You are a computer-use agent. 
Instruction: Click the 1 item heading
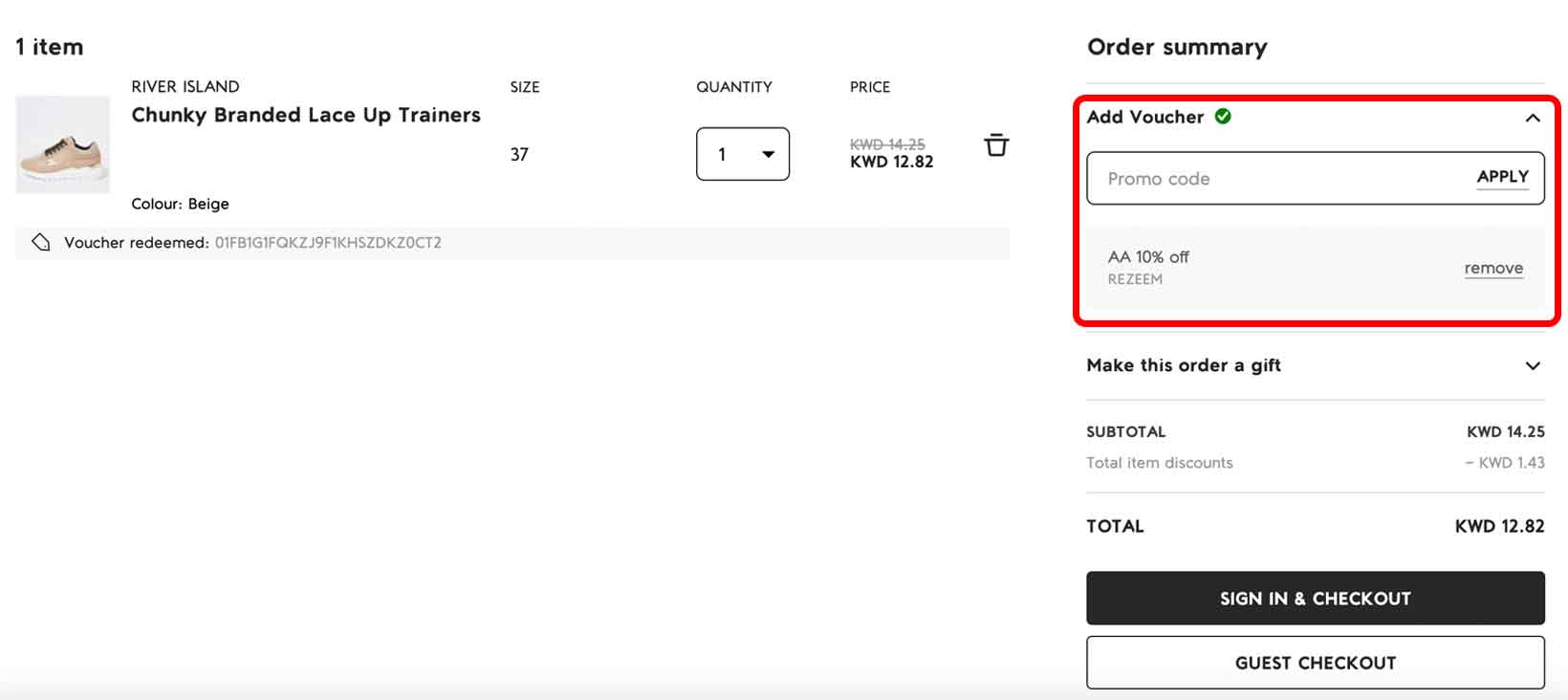49,45
